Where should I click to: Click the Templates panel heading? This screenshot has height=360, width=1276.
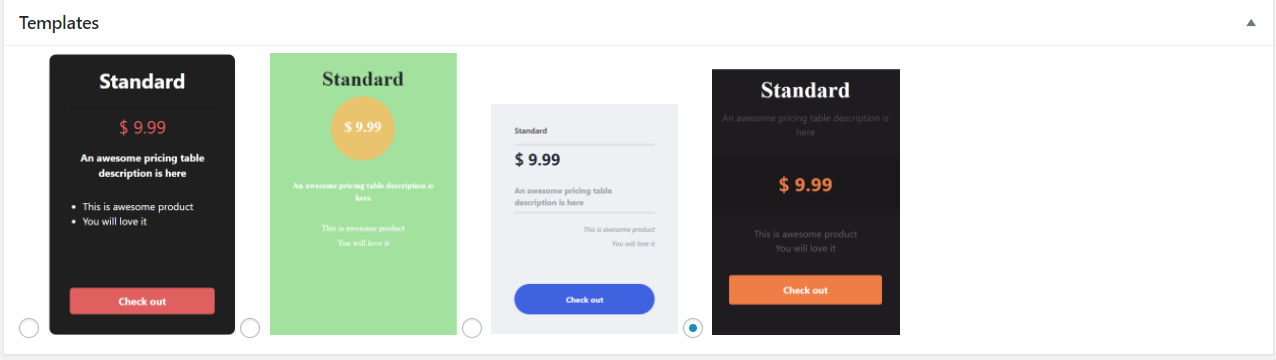click(x=59, y=22)
